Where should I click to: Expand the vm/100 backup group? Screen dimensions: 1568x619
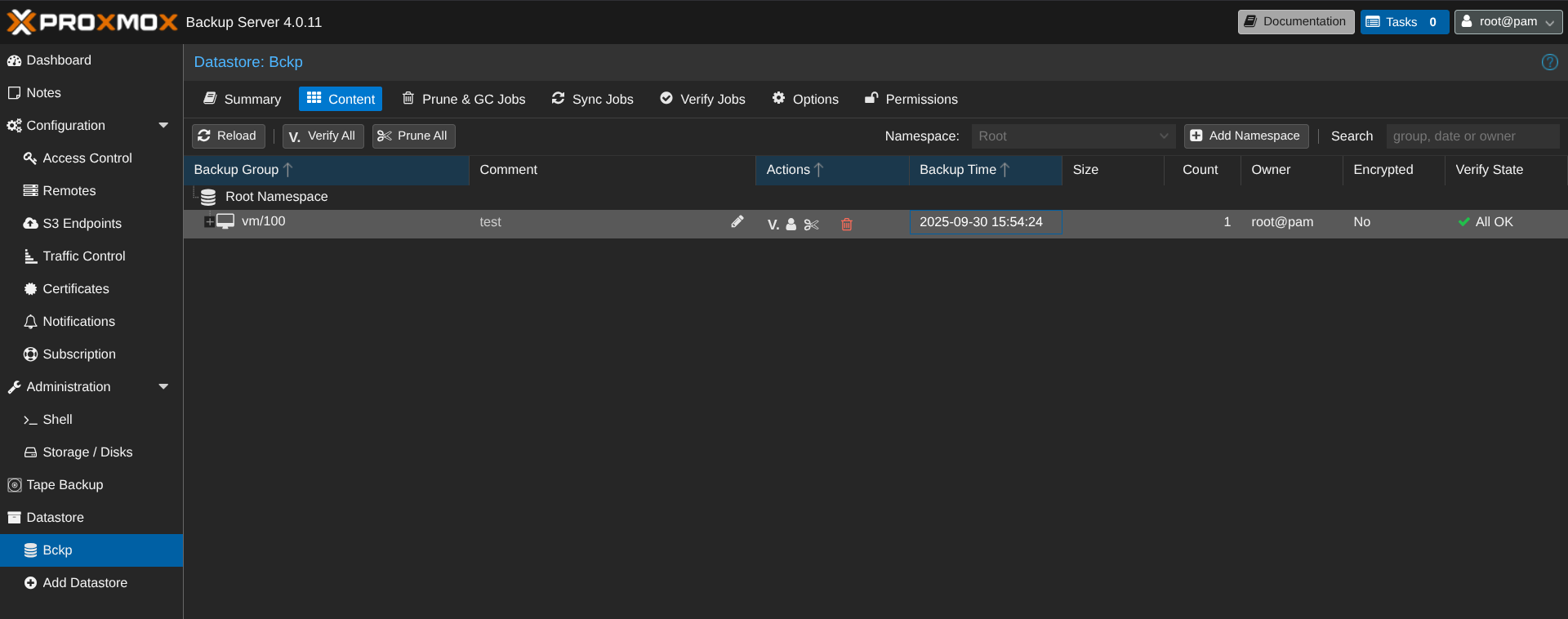point(209,222)
